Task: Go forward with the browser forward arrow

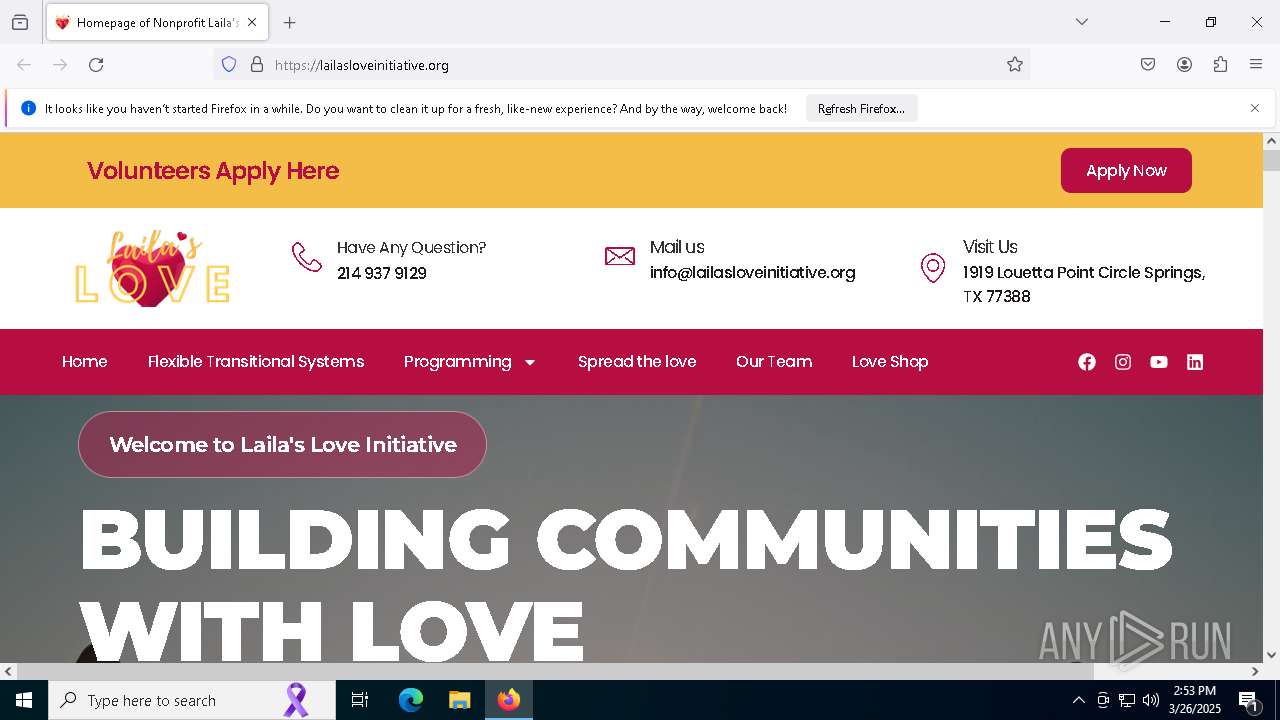Action: (60, 65)
